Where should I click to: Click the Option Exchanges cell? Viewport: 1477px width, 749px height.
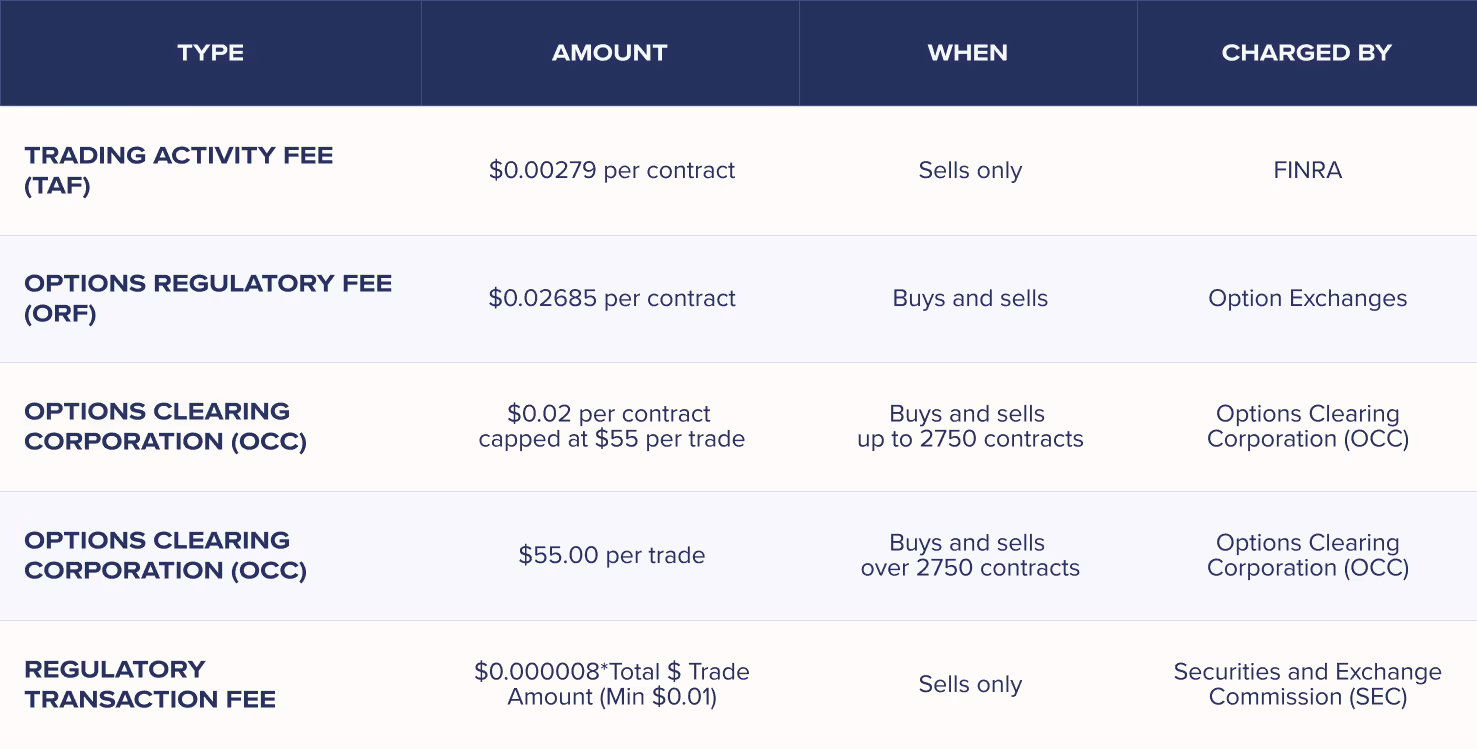(x=1307, y=298)
